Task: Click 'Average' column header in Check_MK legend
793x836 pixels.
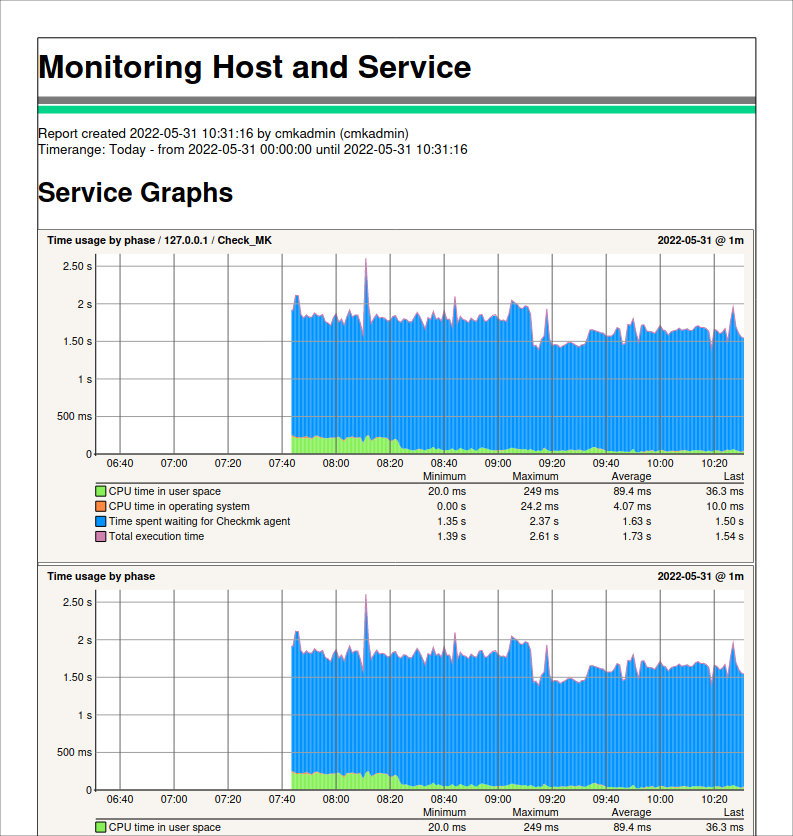Action: coord(631,476)
